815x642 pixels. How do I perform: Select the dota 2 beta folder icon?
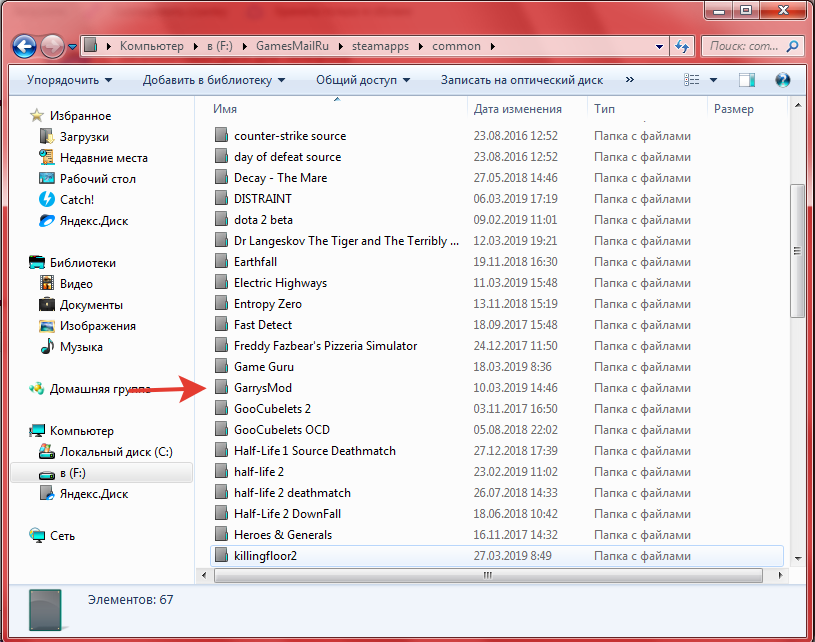(221, 219)
